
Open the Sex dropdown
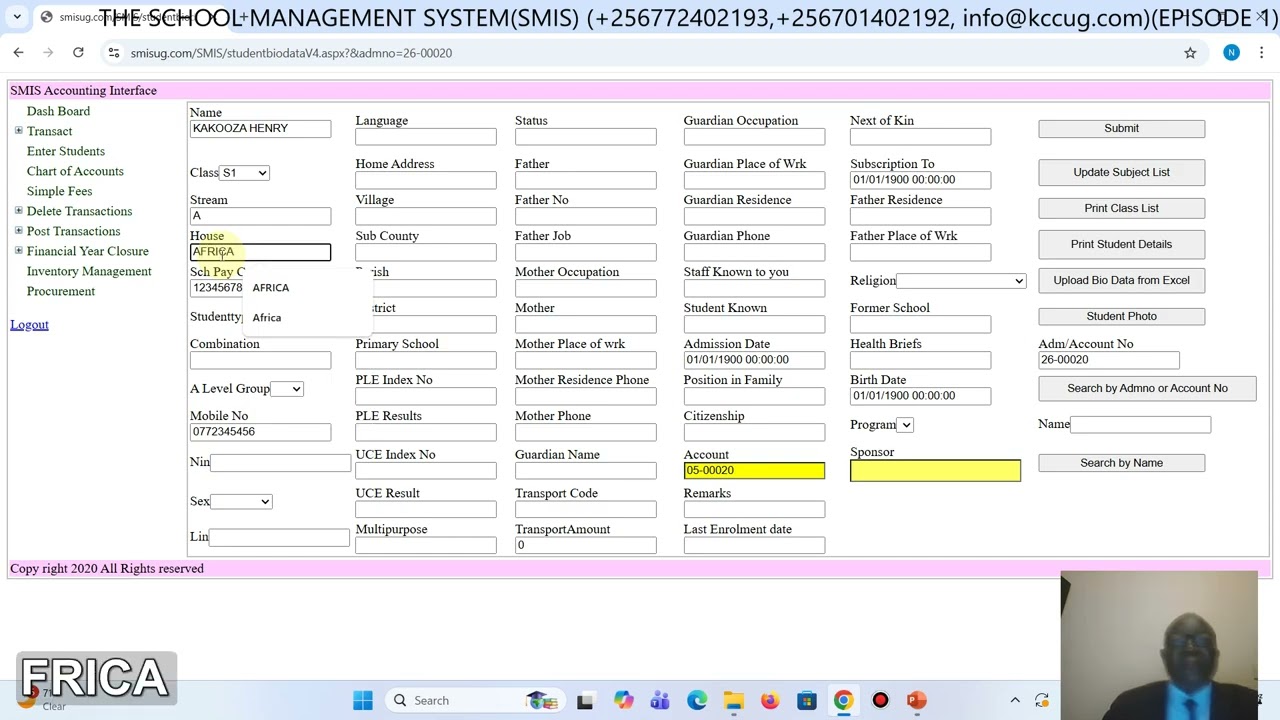click(x=242, y=502)
